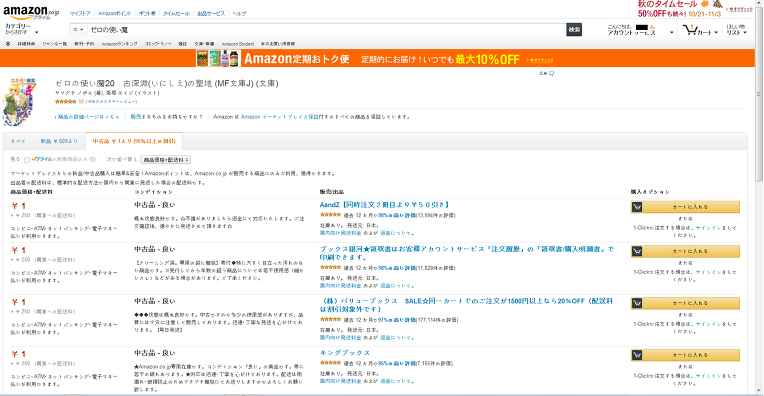
Task: Click the dark search (検索) button
Action: pyautogui.click(x=574, y=30)
